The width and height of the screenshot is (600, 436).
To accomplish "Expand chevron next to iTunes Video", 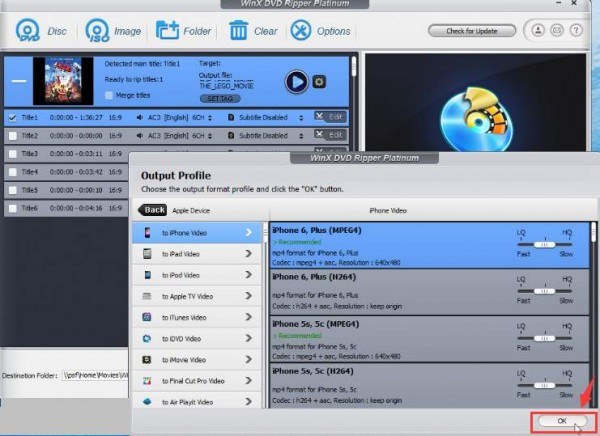I will point(248,317).
